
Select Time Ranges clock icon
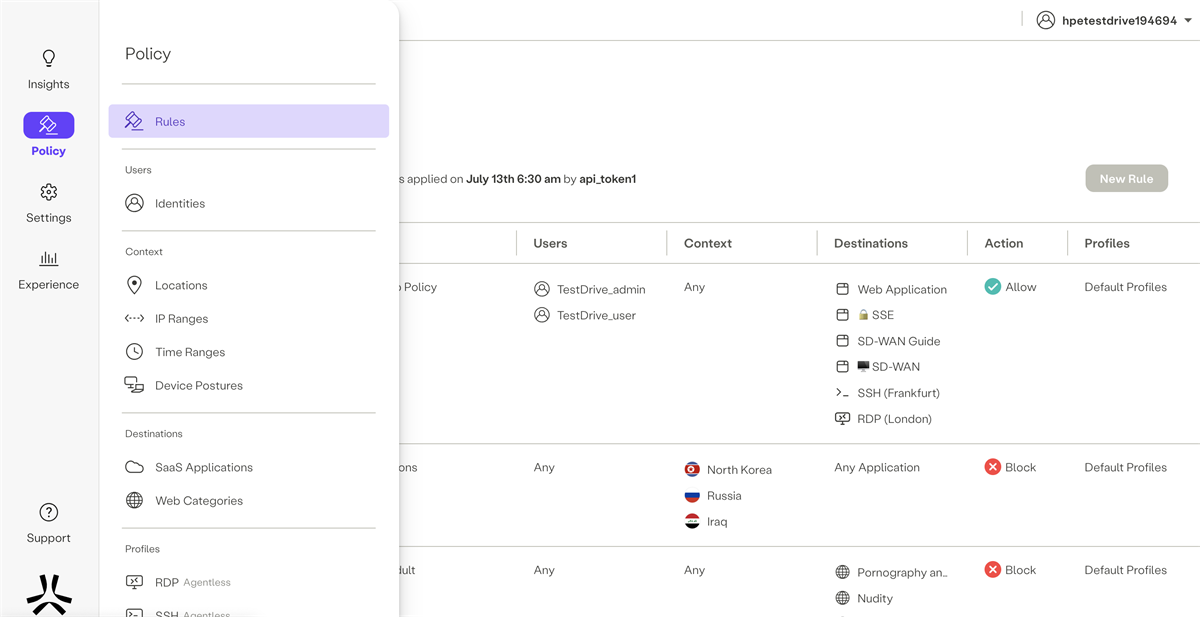pyautogui.click(x=134, y=352)
